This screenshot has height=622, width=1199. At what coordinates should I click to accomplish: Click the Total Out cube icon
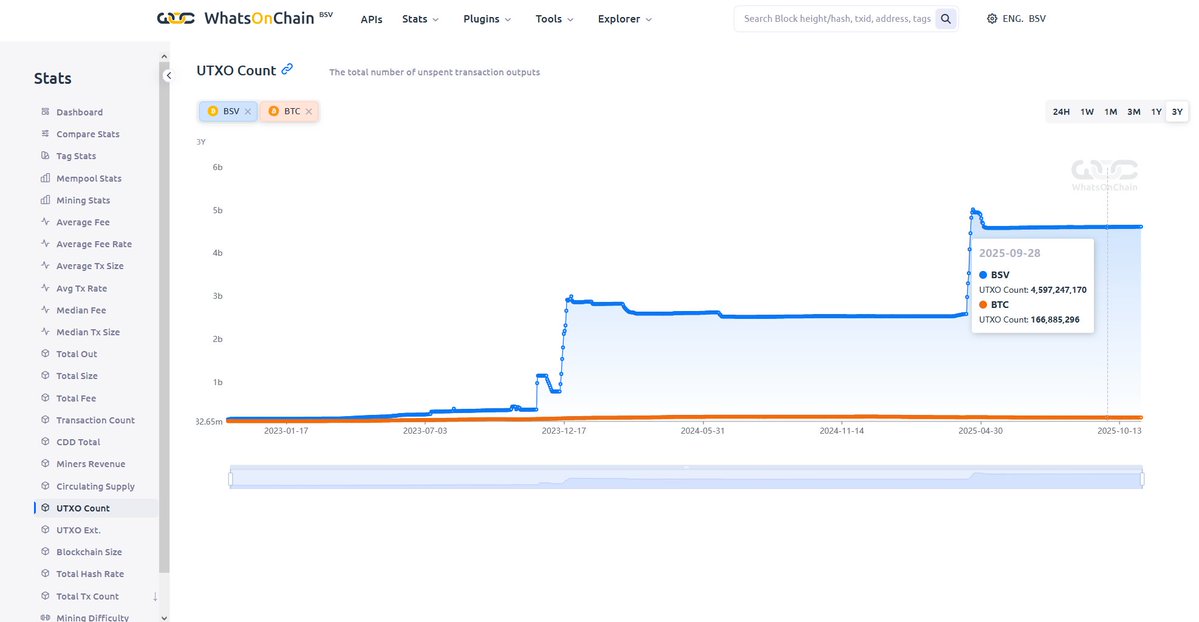[45, 353]
